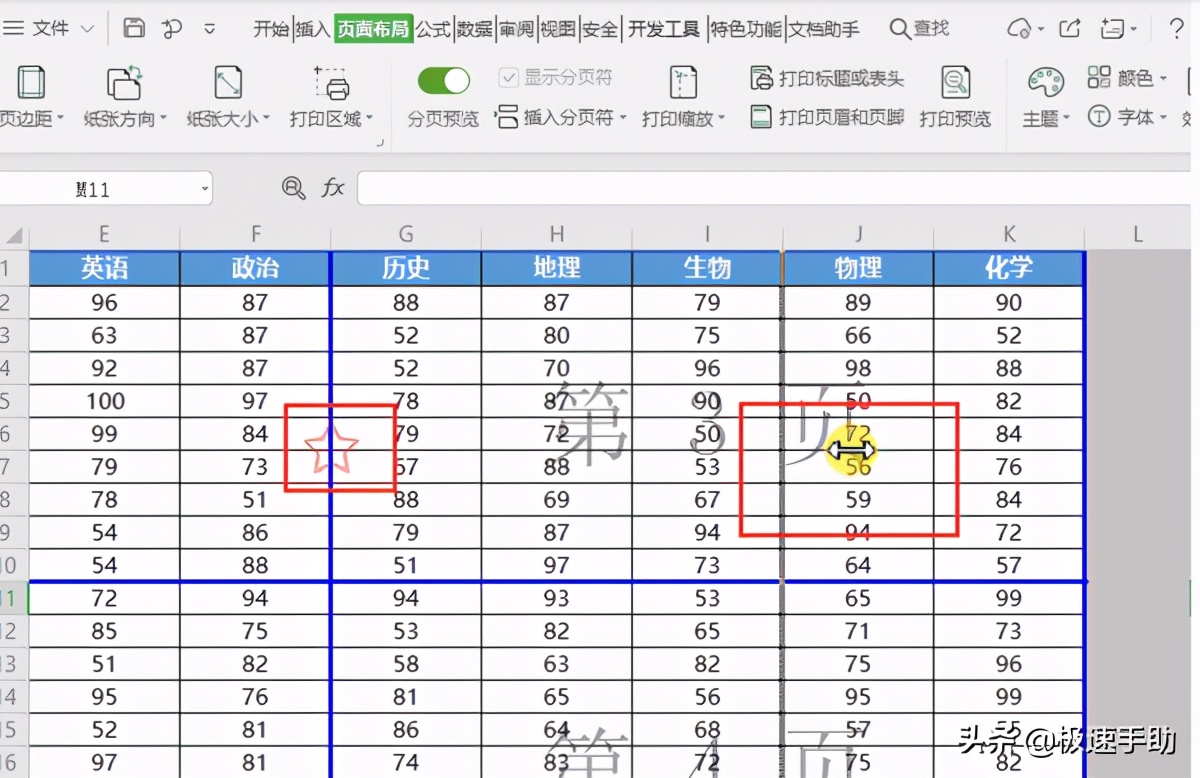1200x778 pixels.
Task: Click the fx insert function icon
Action: click(333, 188)
